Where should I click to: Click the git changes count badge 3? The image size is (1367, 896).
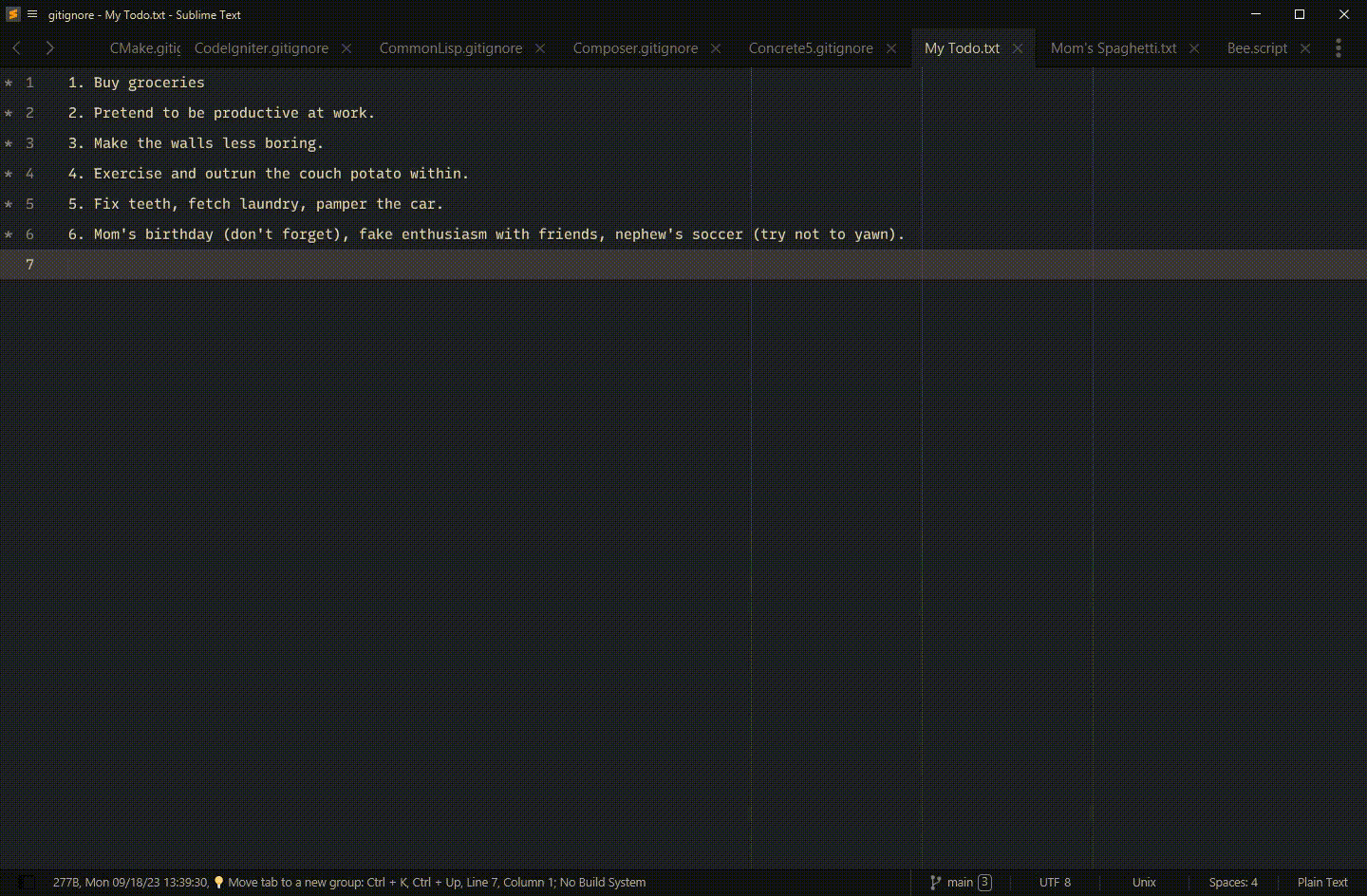984,882
